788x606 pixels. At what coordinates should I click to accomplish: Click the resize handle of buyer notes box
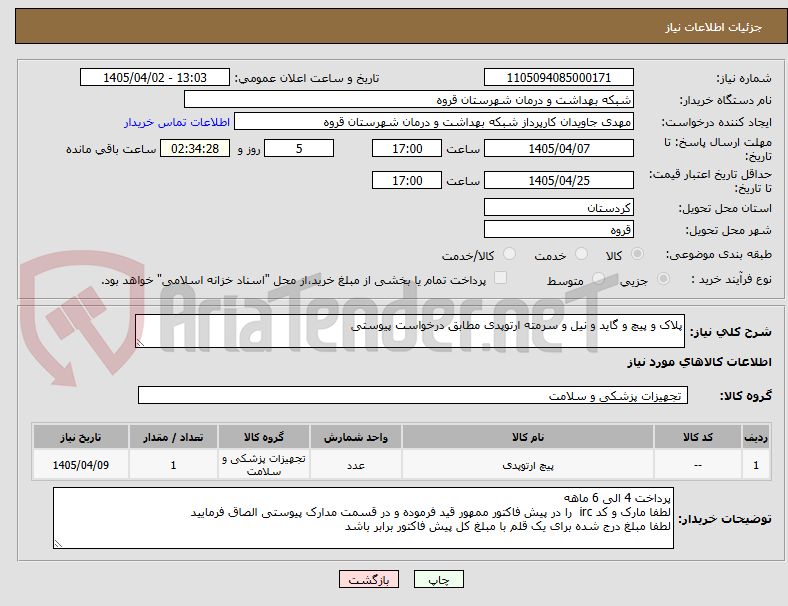[58, 543]
